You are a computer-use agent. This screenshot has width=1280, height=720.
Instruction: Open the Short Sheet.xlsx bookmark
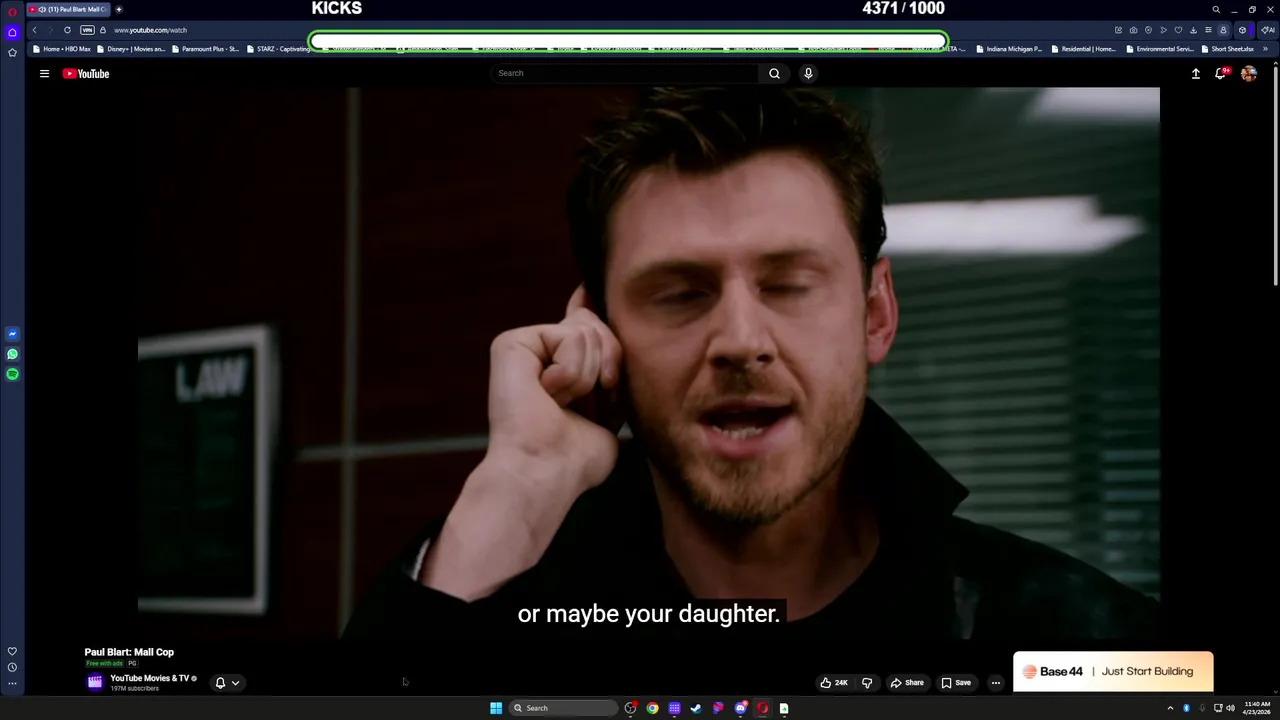(x=1228, y=49)
